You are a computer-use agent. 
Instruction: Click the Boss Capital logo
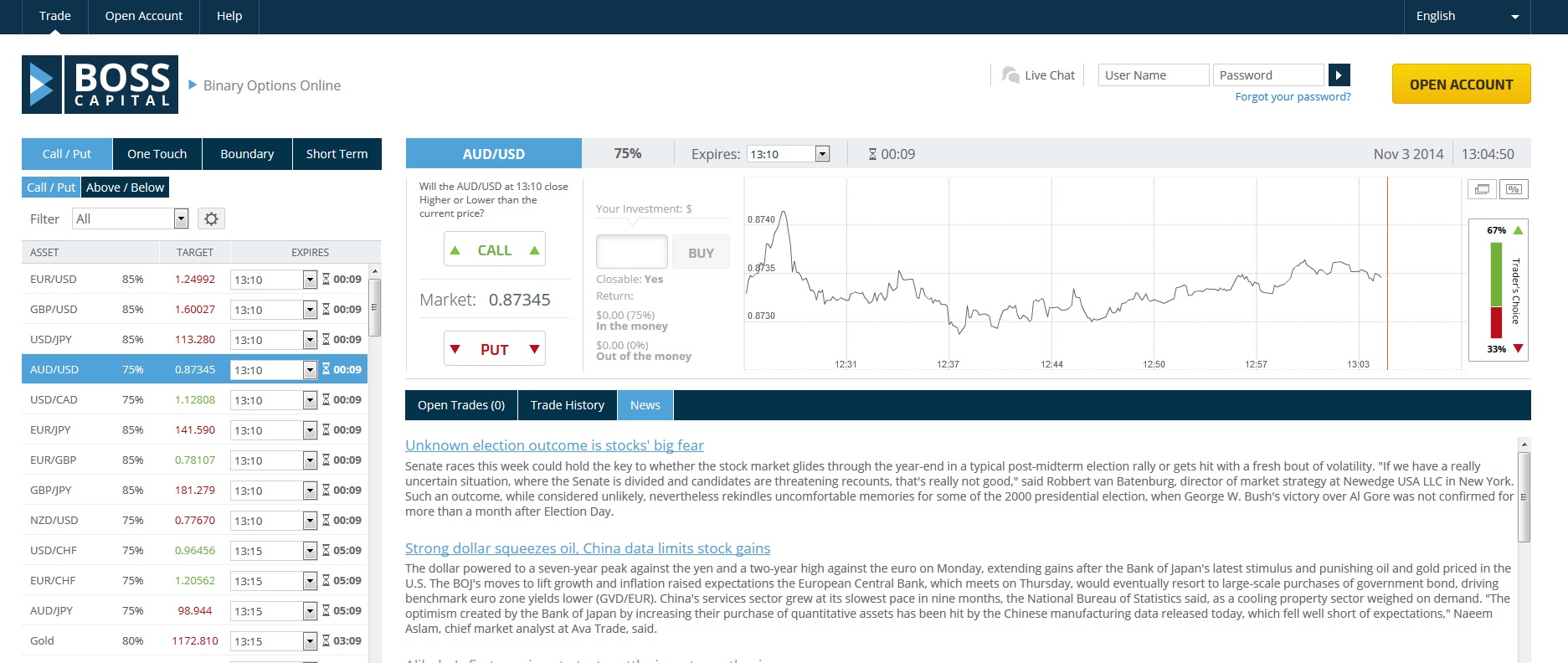click(x=100, y=85)
